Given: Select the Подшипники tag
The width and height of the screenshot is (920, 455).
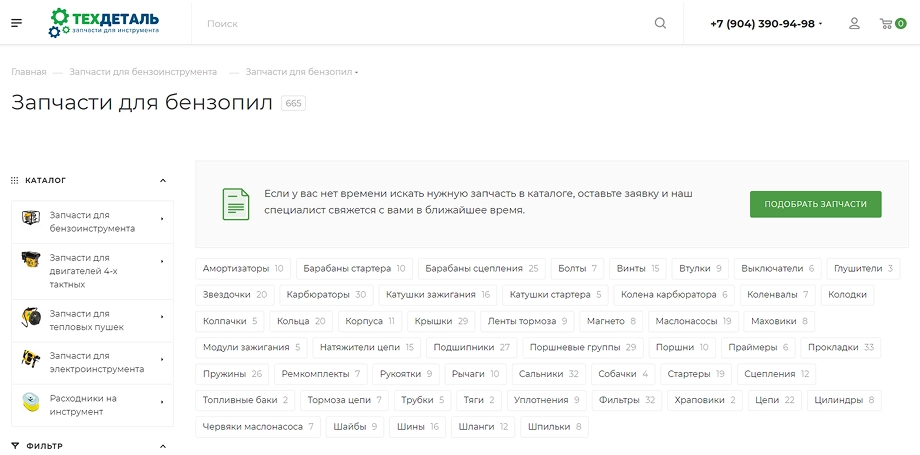Looking at the screenshot, I should pyautogui.click(x=472, y=347).
